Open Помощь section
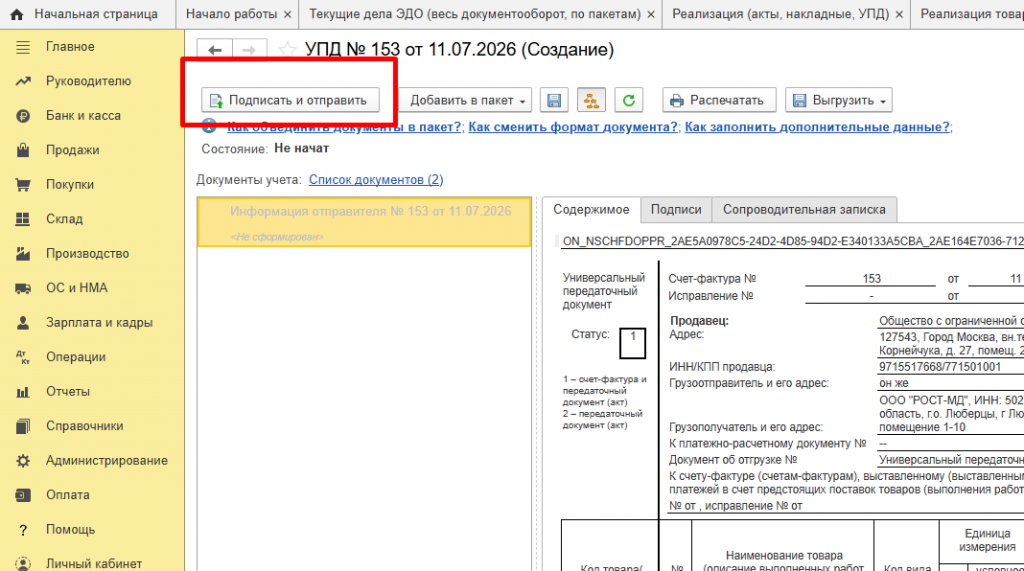Viewport: 1024px width, 571px height. tap(71, 530)
